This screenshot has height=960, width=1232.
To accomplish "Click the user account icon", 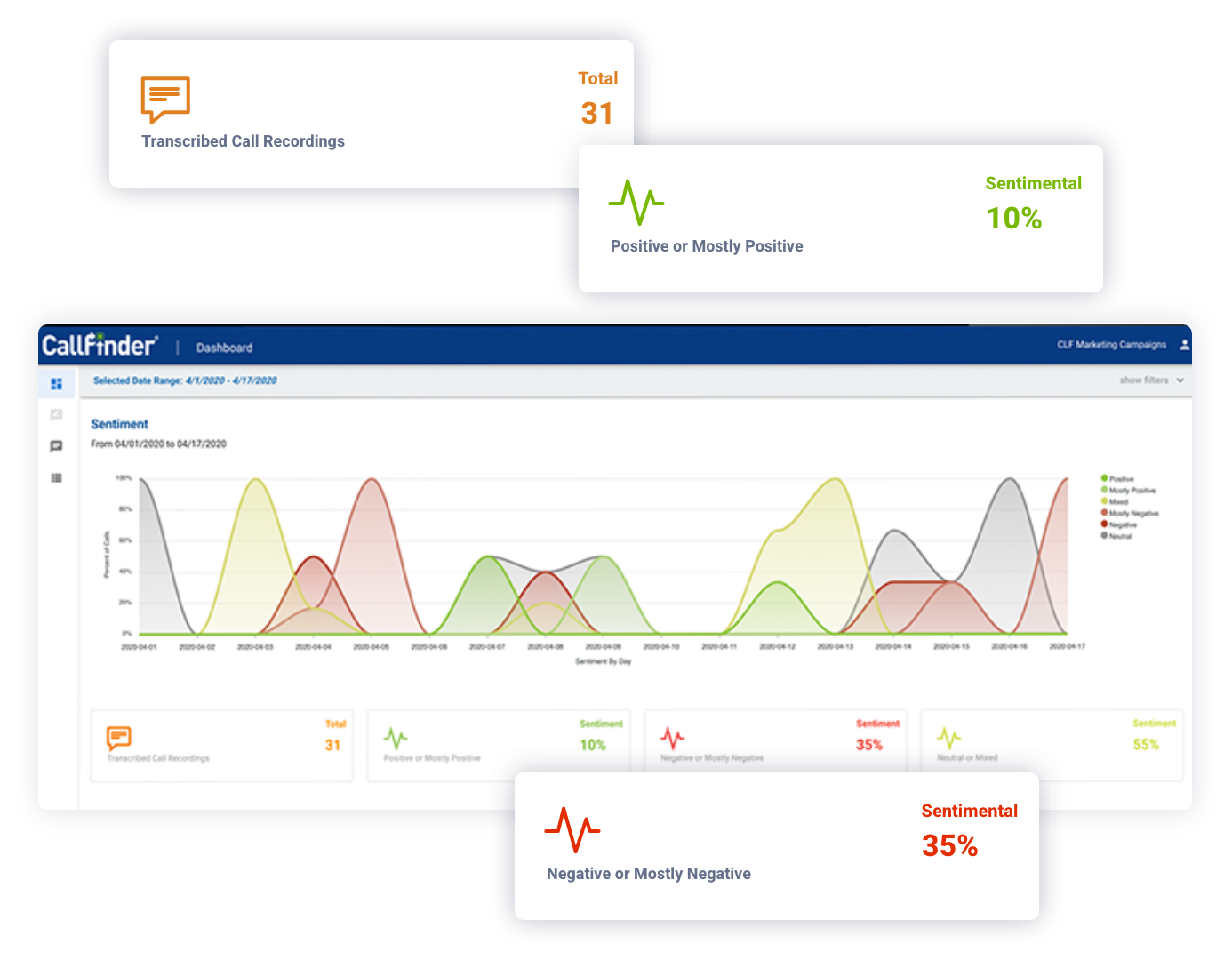I will pos(1185,344).
